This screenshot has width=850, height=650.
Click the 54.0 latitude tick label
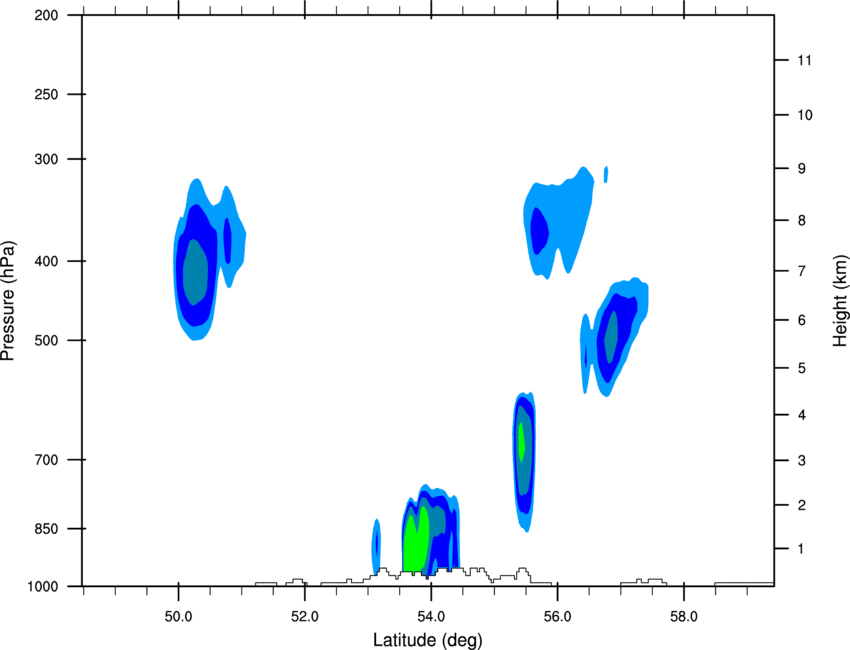431,617
